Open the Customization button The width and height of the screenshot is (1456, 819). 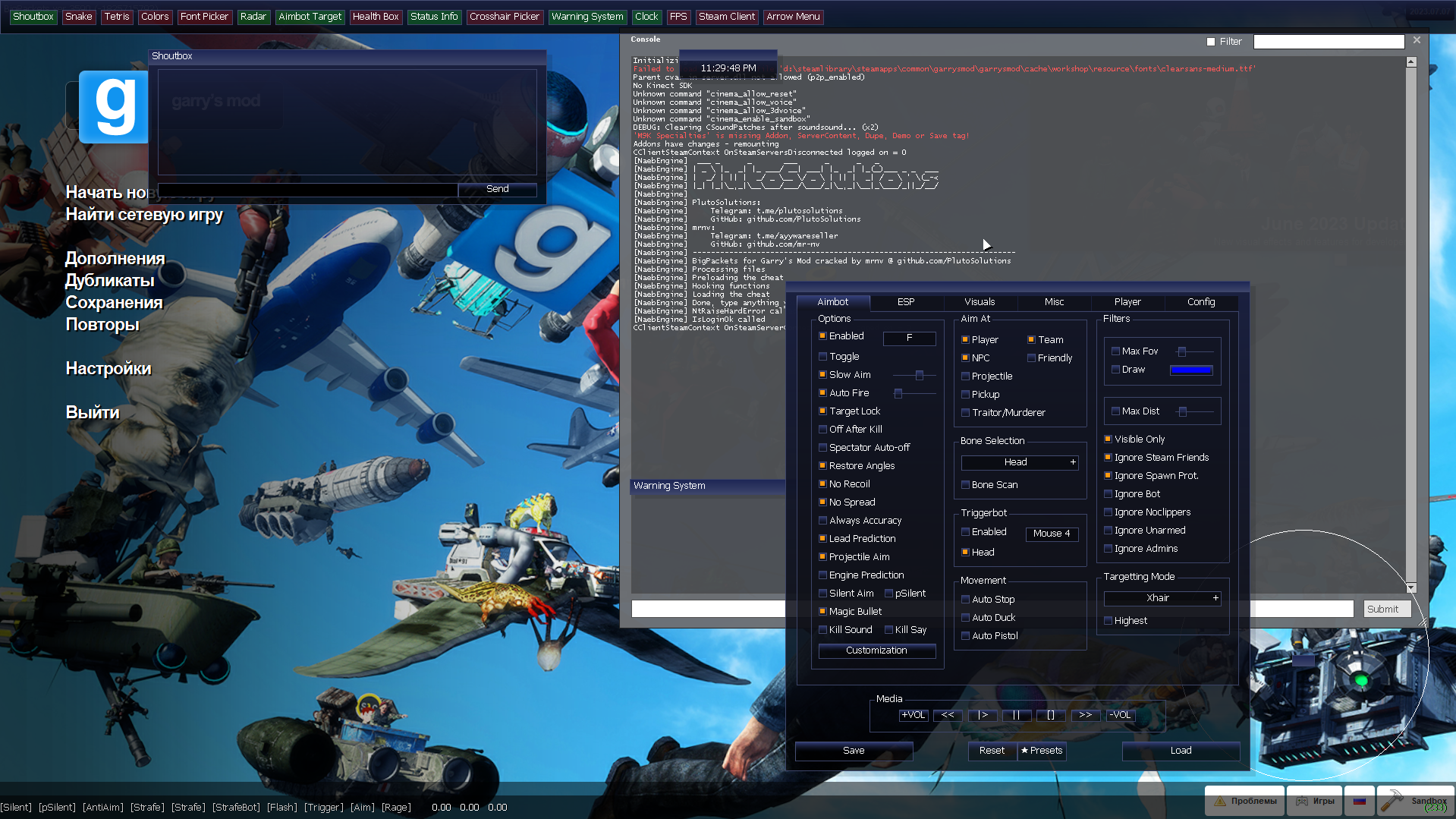coord(876,650)
